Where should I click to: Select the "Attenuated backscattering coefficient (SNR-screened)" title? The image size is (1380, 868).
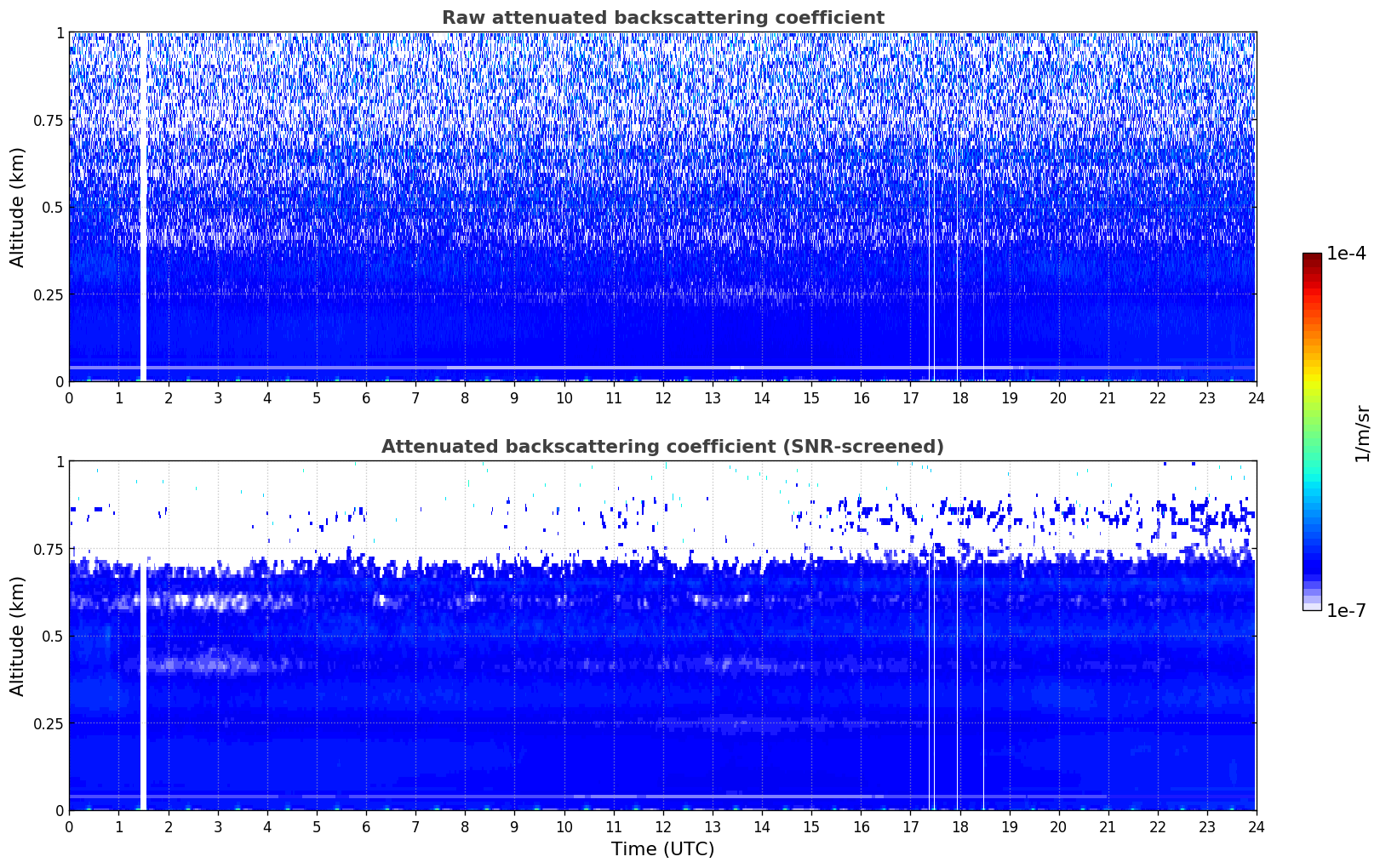tap(662, 447)
